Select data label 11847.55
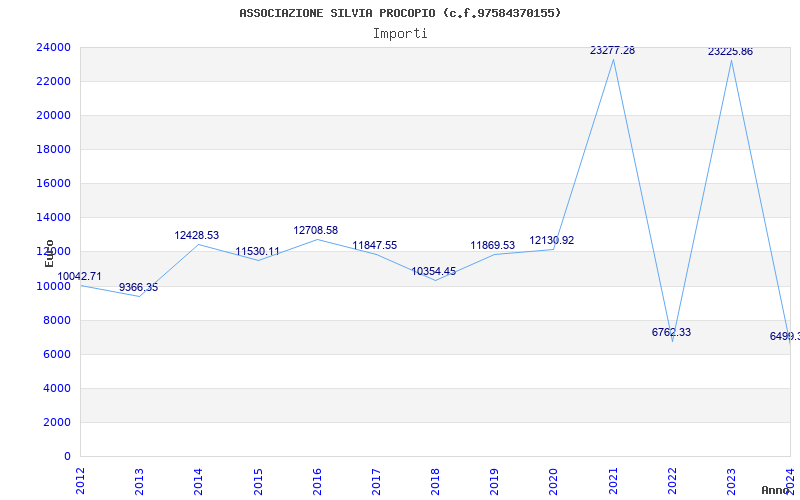 374,245
